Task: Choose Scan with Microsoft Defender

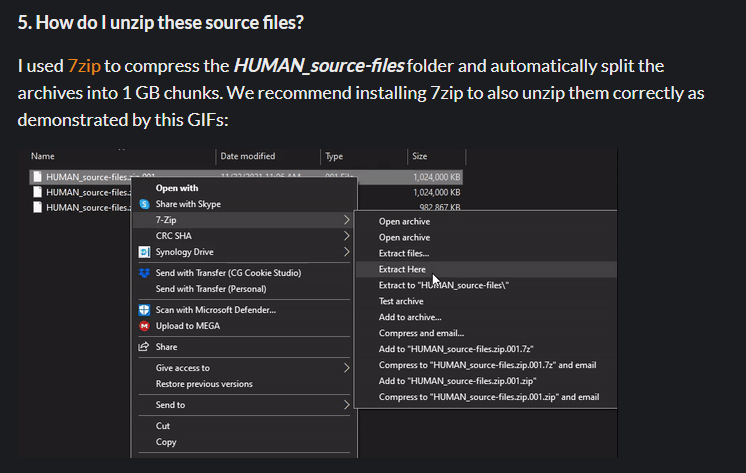Action: pos(216,310)
